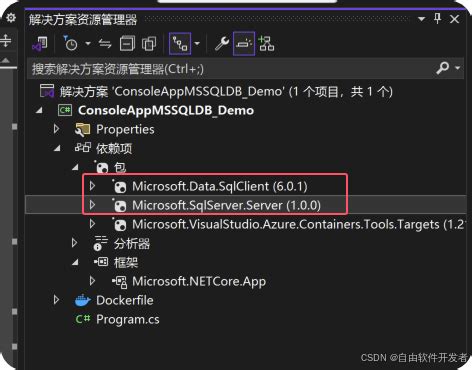Expand the 分析器 analyzers node
Viewport: 472px width, 370px height.
pos(74,243)
